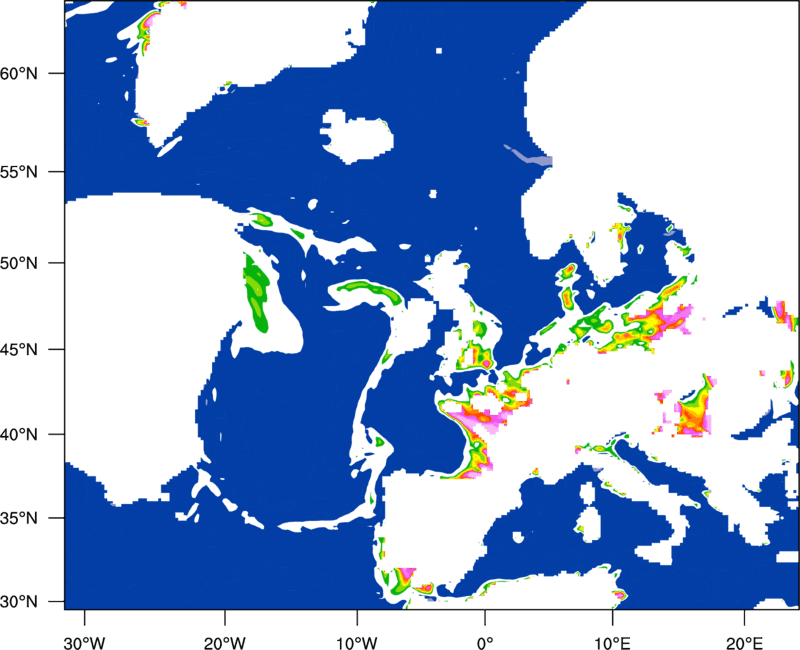This screenshot has height=650, width=800.
Task: Click the 10°W longitude label
Action: [357, 643]
